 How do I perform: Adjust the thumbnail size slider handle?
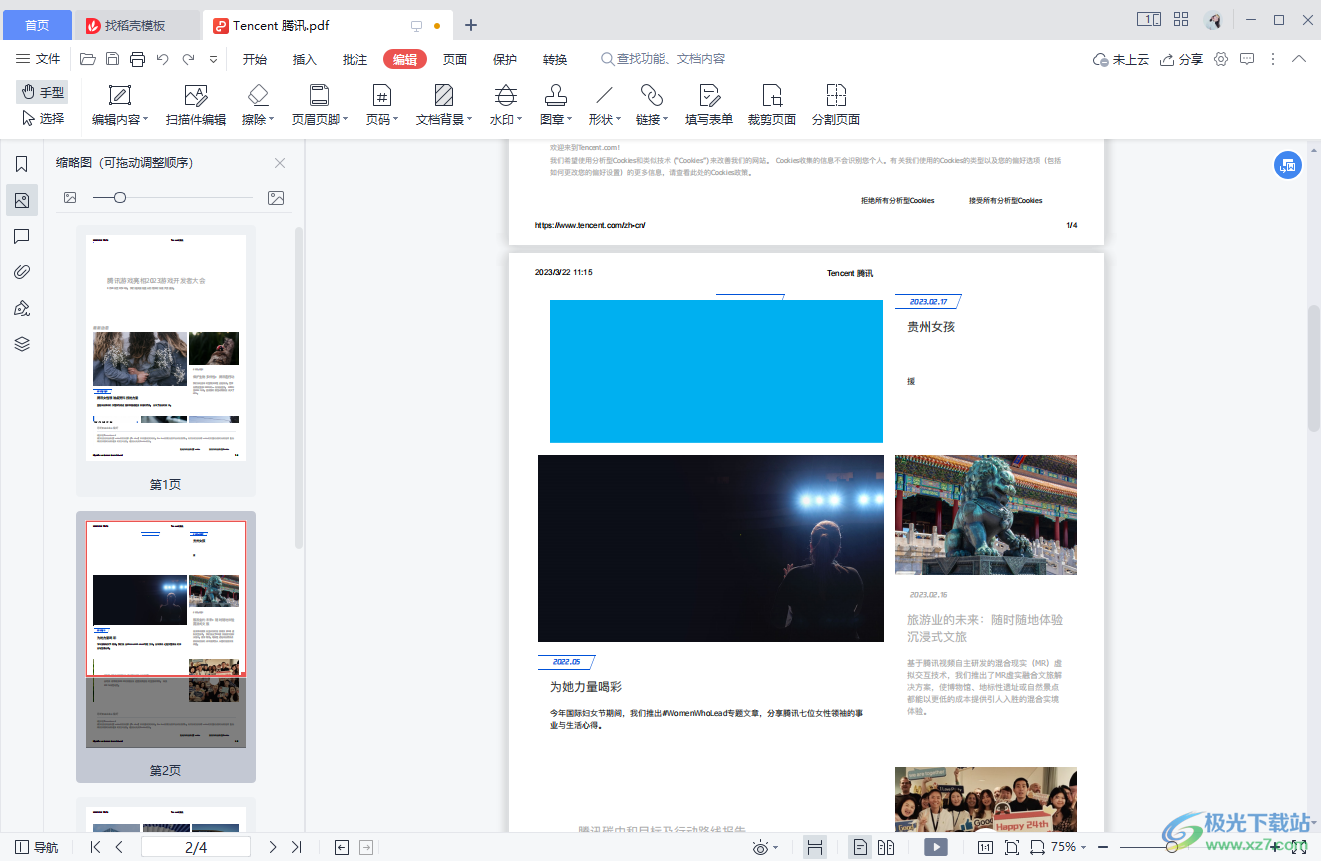(120, 198)
